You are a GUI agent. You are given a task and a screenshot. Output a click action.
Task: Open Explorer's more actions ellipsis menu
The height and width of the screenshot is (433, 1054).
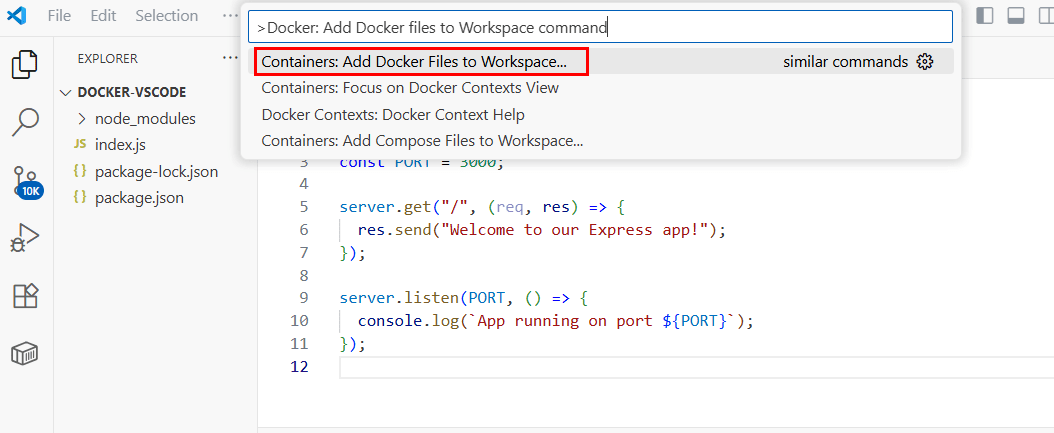point(230,58)
